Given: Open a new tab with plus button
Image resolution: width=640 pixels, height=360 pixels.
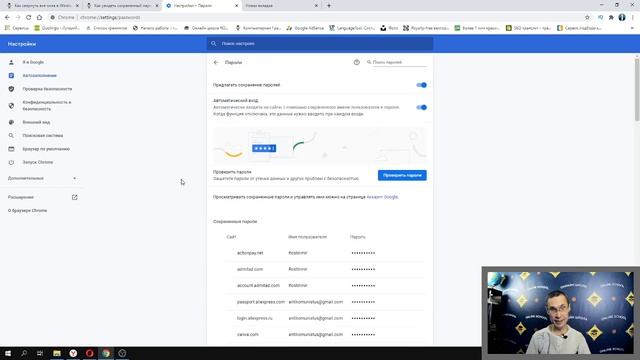Looking at the screenshot, I should pos(329,6).
